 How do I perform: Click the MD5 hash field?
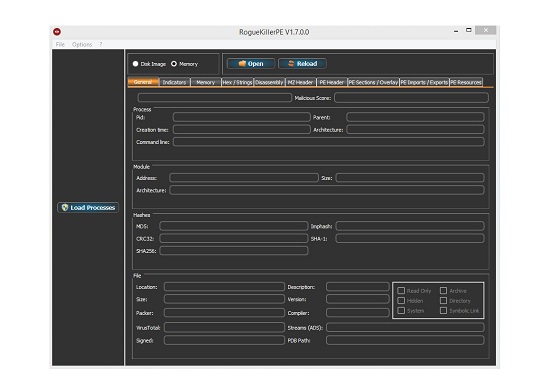[x=234, y=226]
